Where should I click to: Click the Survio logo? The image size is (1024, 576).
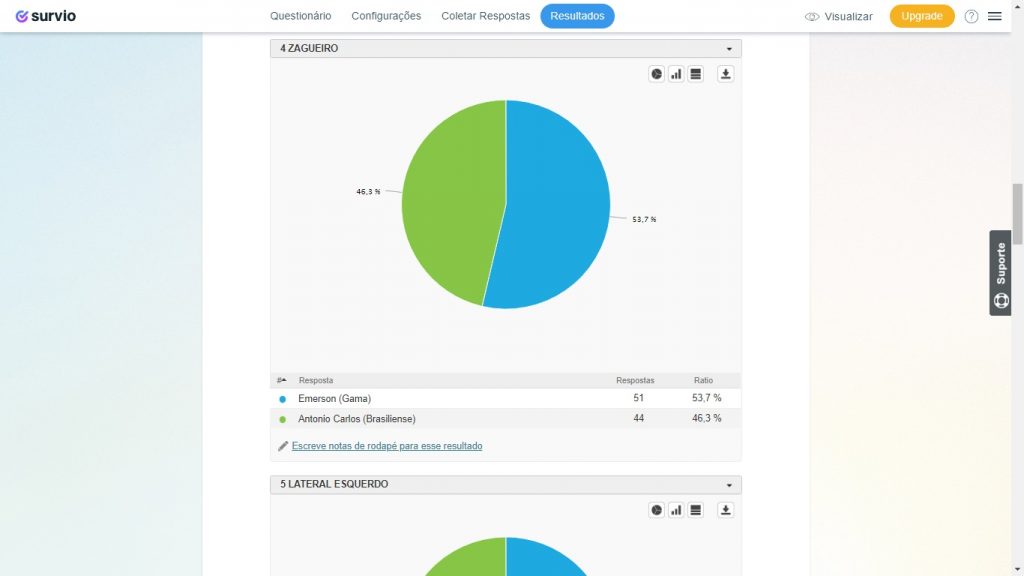click(46, 16)
